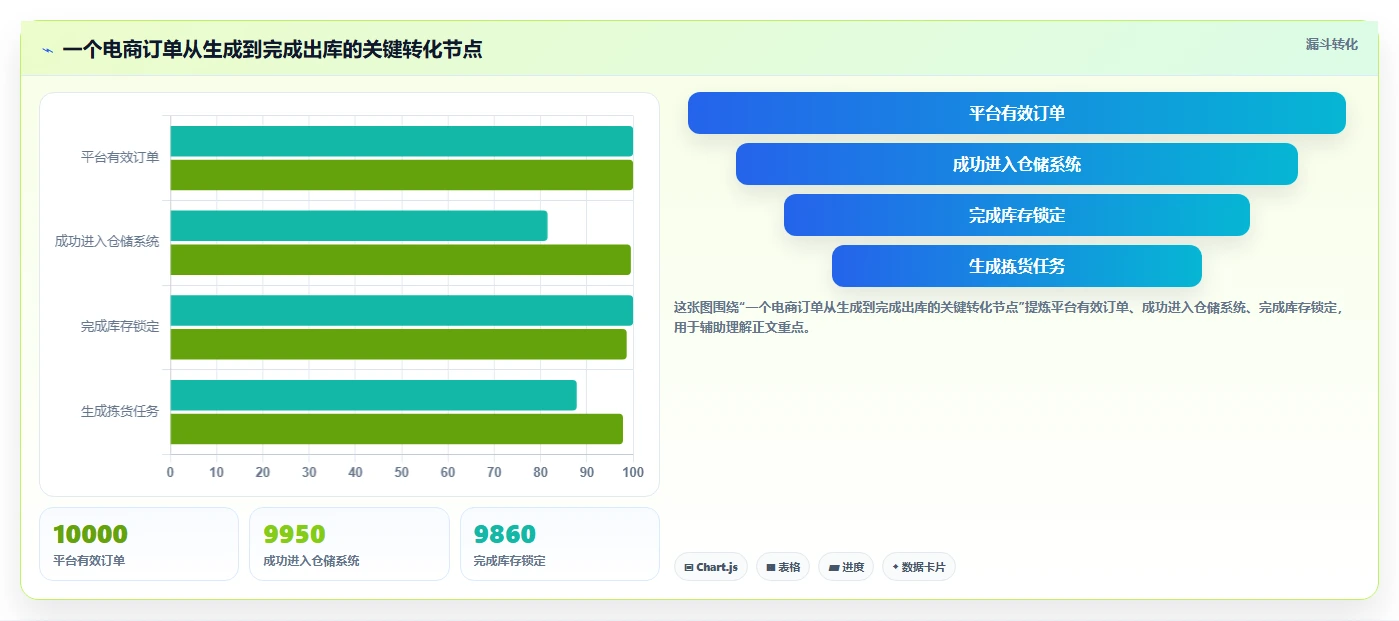The height and width of the screenshot is (621, 1399).
Task: Click the teal bar for 成功进入仓储系统
Action: point(359,226)
